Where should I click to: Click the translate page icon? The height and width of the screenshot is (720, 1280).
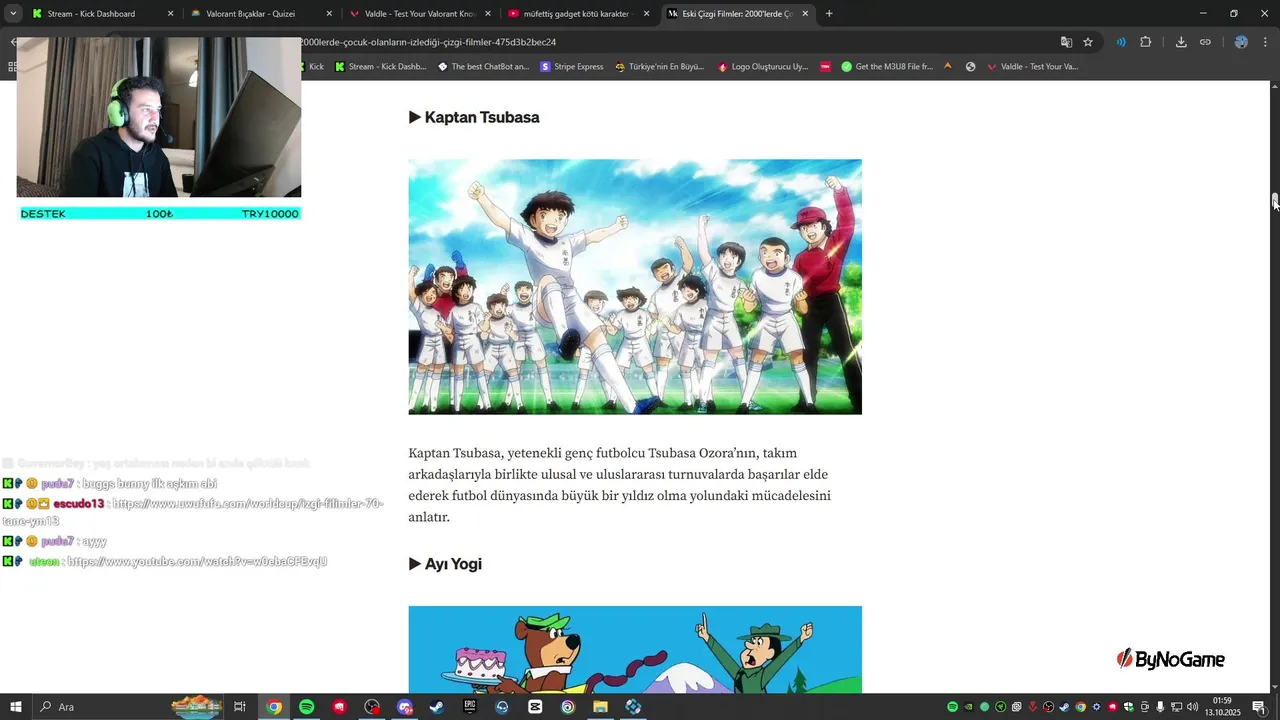tap(1066, 42)
